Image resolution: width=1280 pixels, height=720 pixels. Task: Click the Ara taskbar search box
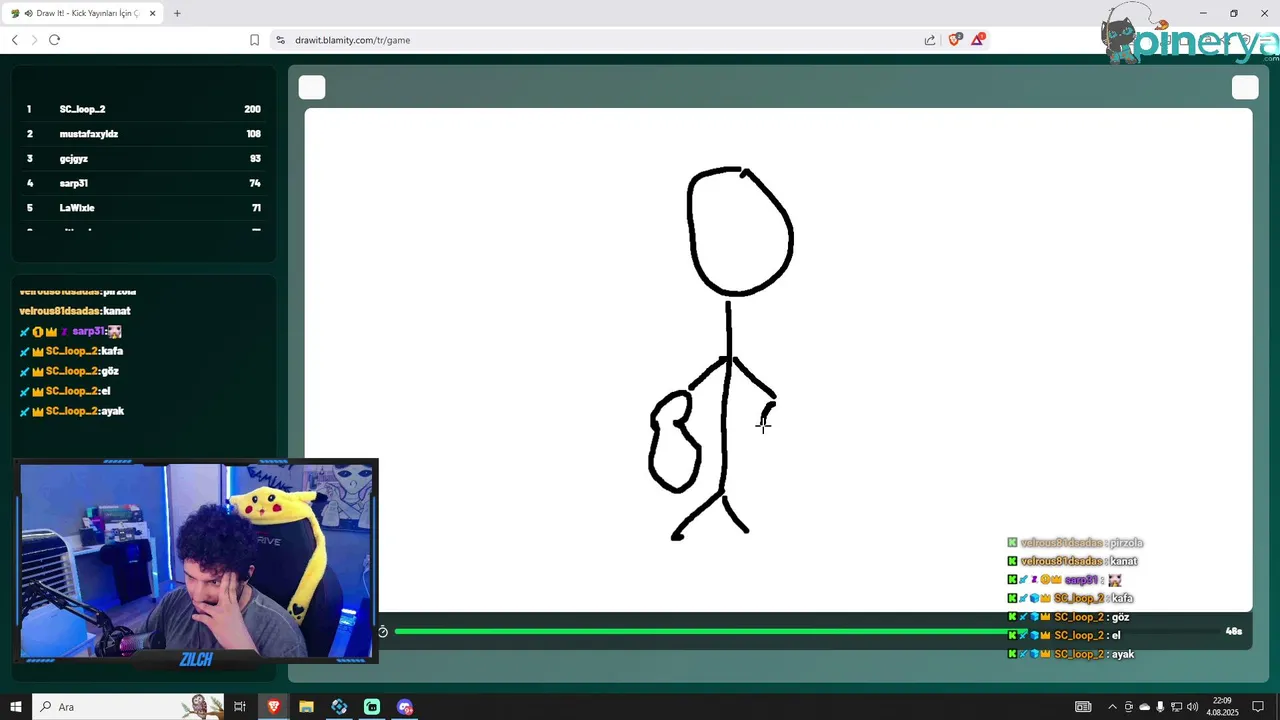(128, 707)
